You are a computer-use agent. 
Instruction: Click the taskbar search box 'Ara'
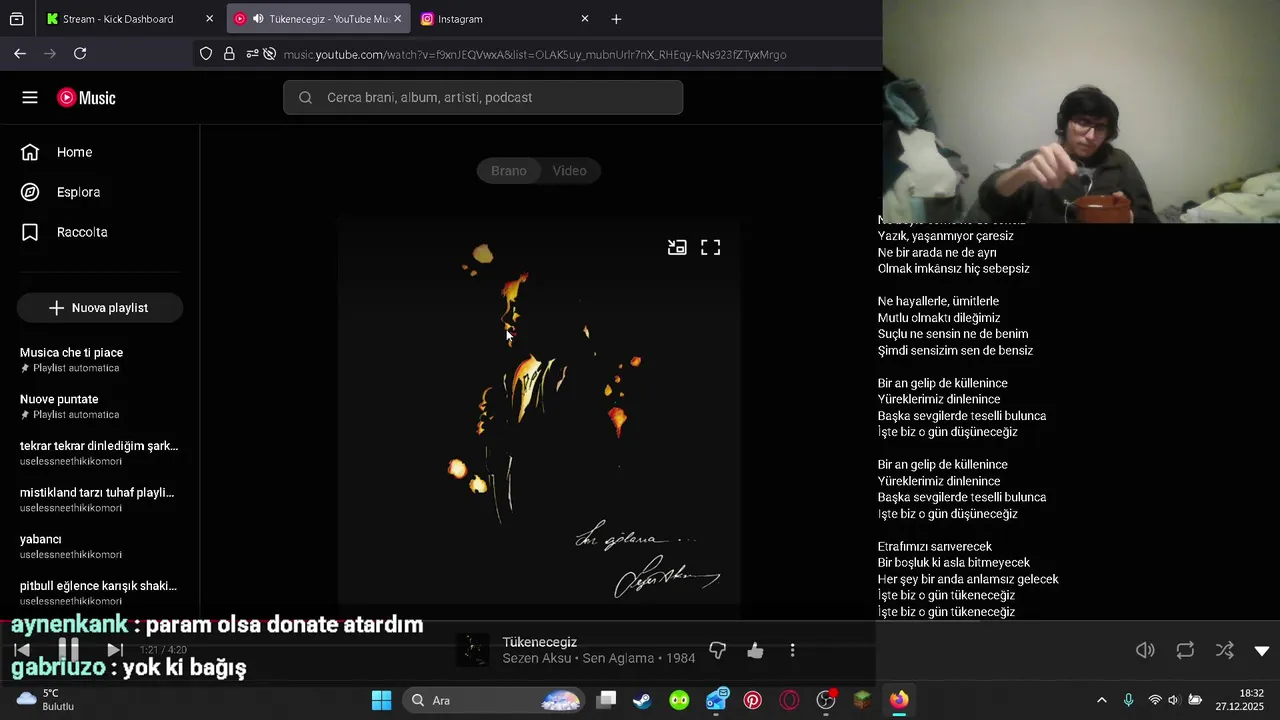[x=492, y=700]
